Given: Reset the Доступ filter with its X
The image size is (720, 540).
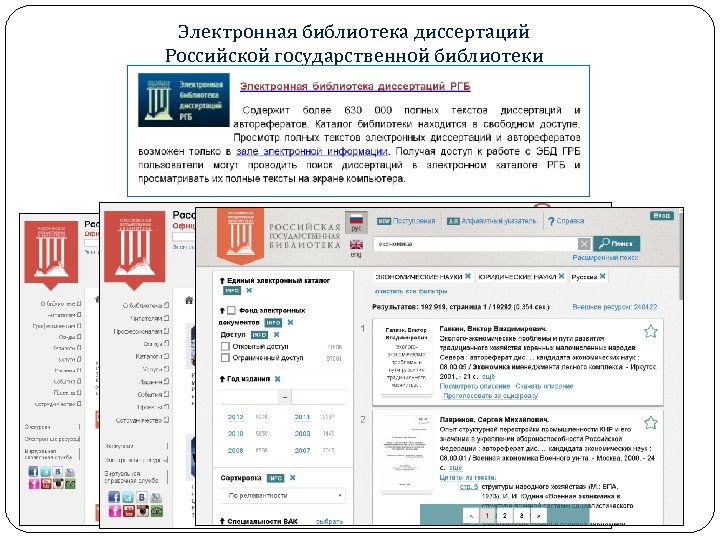Looking at the screenshot, I should pyautogui.click(x=276, y=335).
